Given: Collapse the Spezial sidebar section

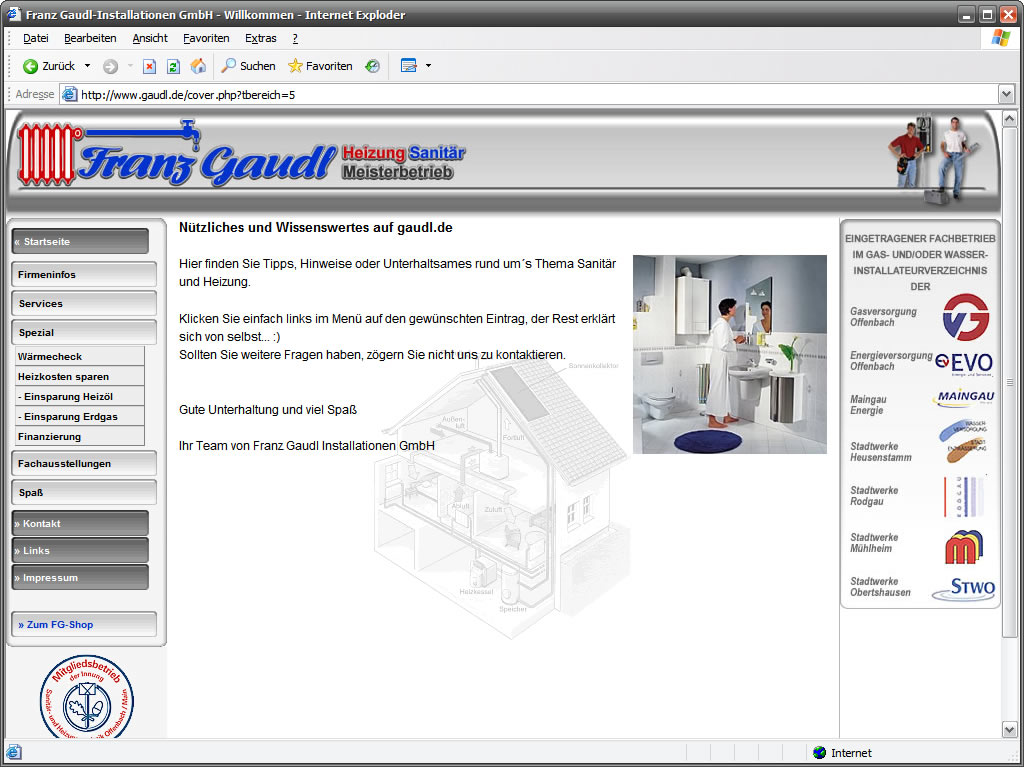Looking at the screenshot, I should (84, 332).
